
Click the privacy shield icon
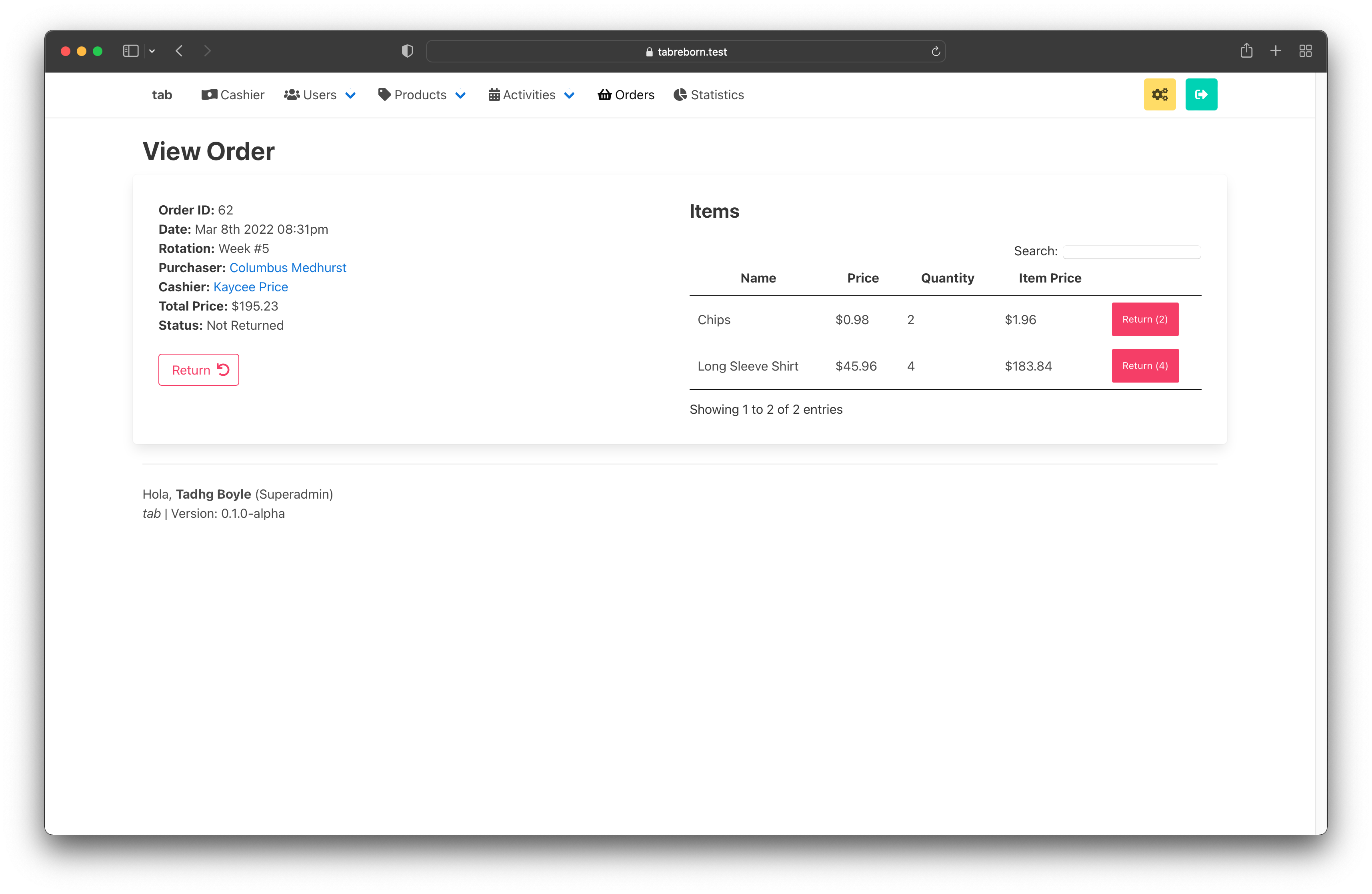[407, 51]
